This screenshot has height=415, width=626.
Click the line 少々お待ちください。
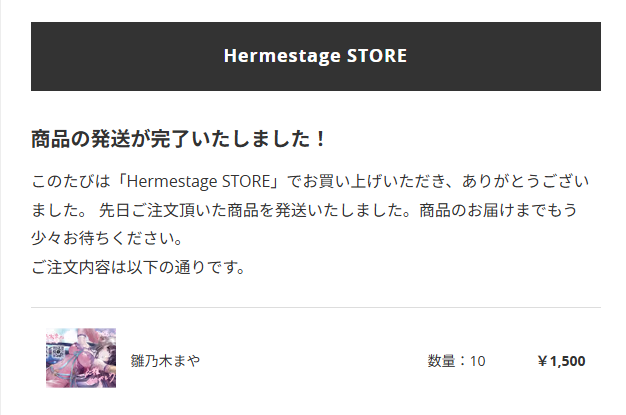click(x=107, y=238)
